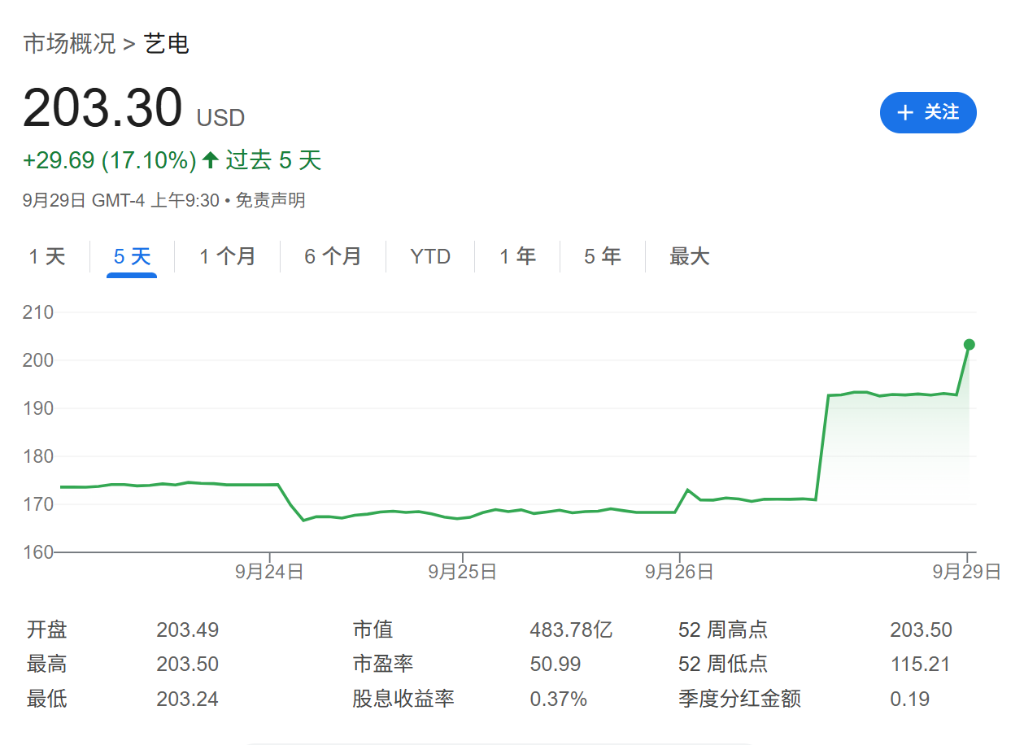Image resolution: width=1024 pixels, height=745 pixels.
Task: Click the green endpoint dot on chart
Action: pyautogui.click(x=969, y=344)
